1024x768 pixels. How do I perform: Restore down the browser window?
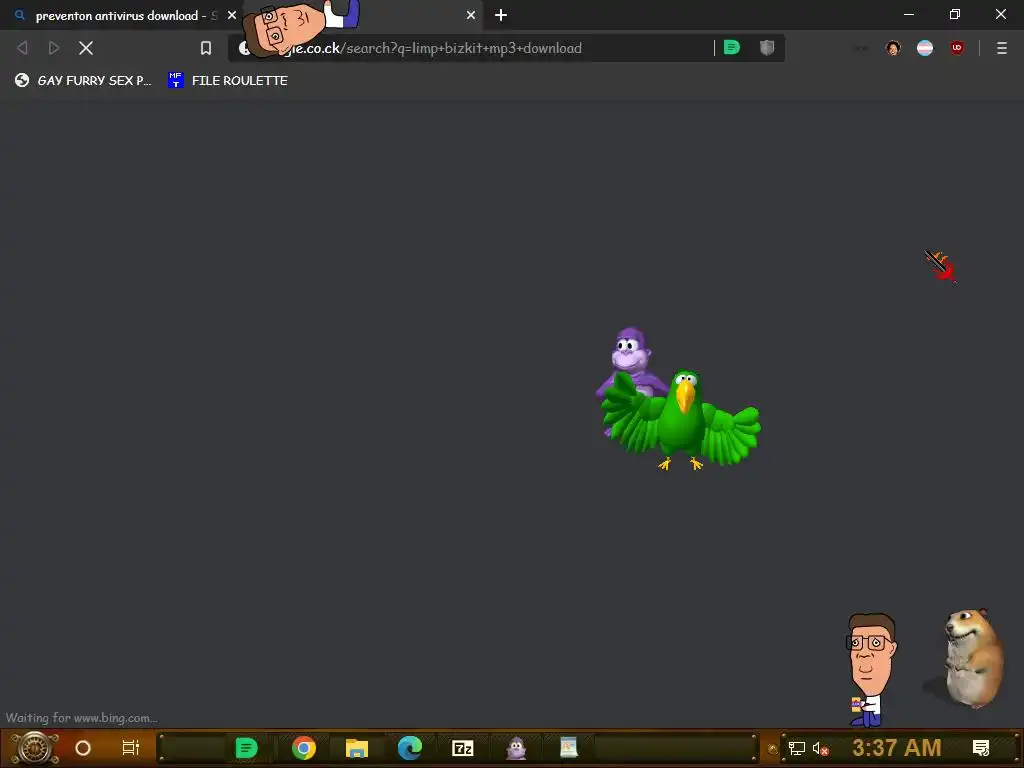click(955, 14)
